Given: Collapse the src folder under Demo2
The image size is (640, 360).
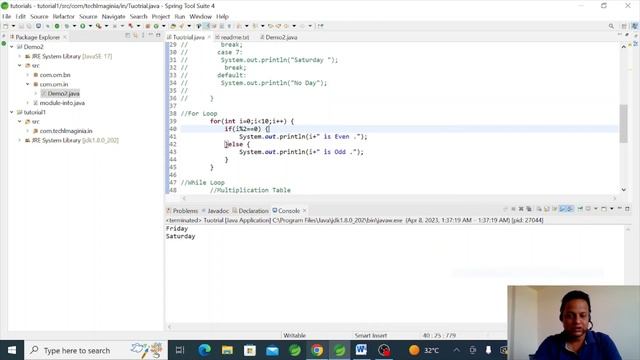Looking at the screenshot, I should [20, 65].
